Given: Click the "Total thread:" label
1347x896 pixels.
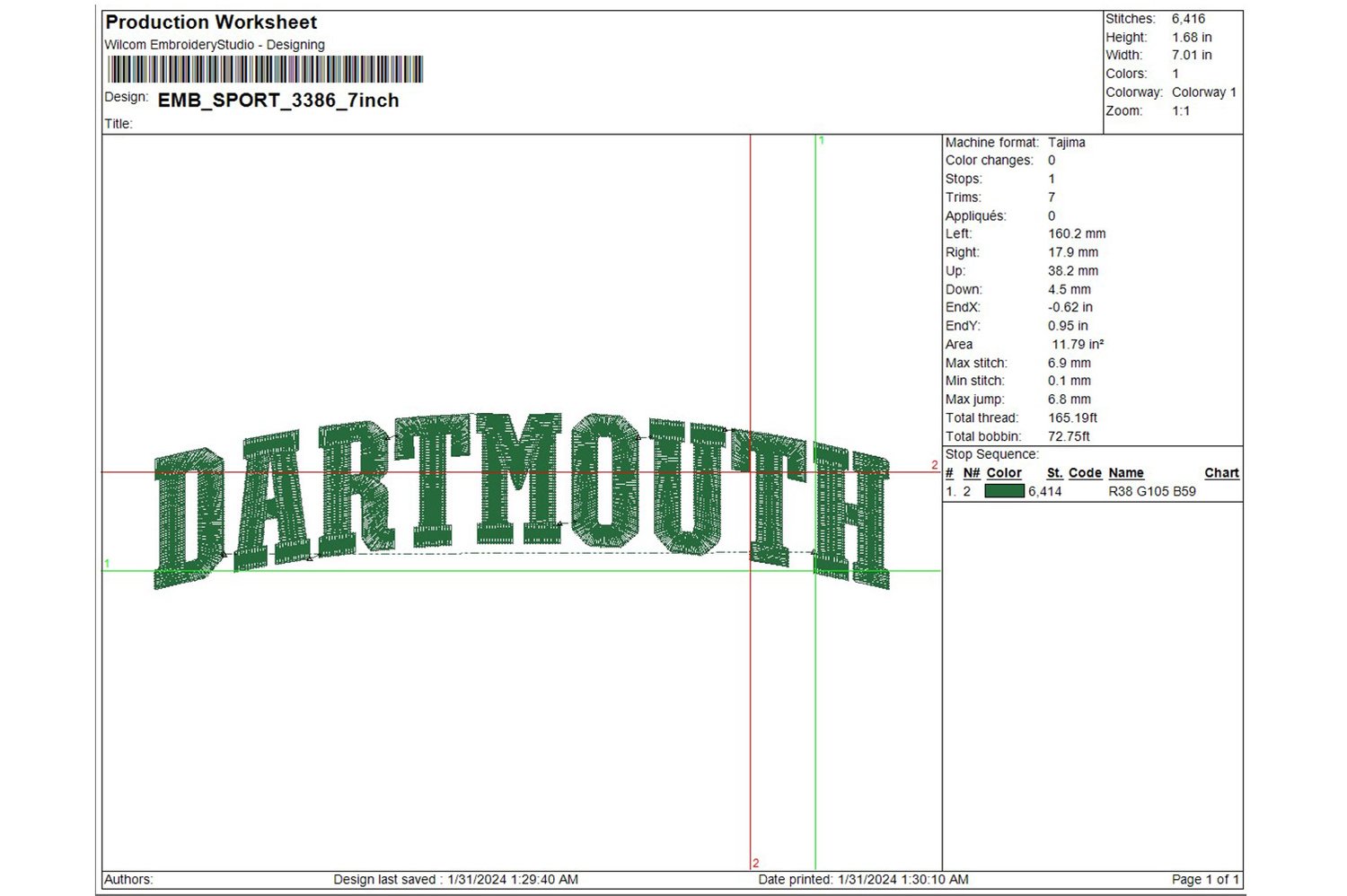Looking at the screenshot, I should [x=982, y=418].
